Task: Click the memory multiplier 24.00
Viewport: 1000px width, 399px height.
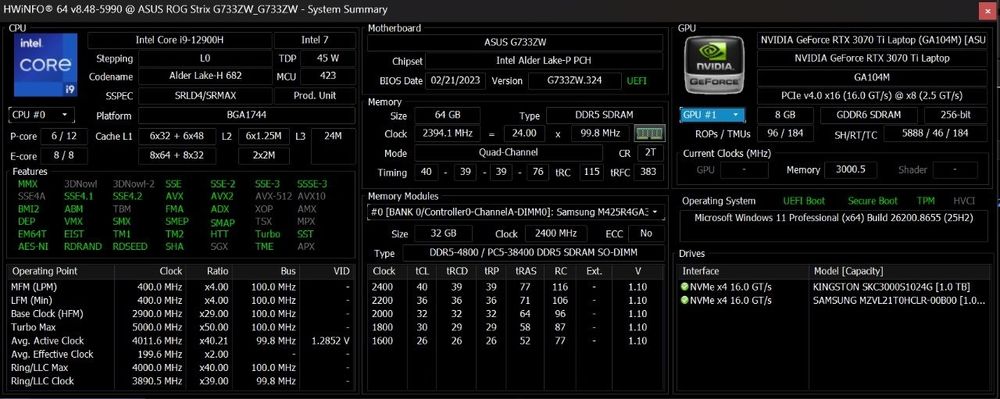Action: coord(524,134)
